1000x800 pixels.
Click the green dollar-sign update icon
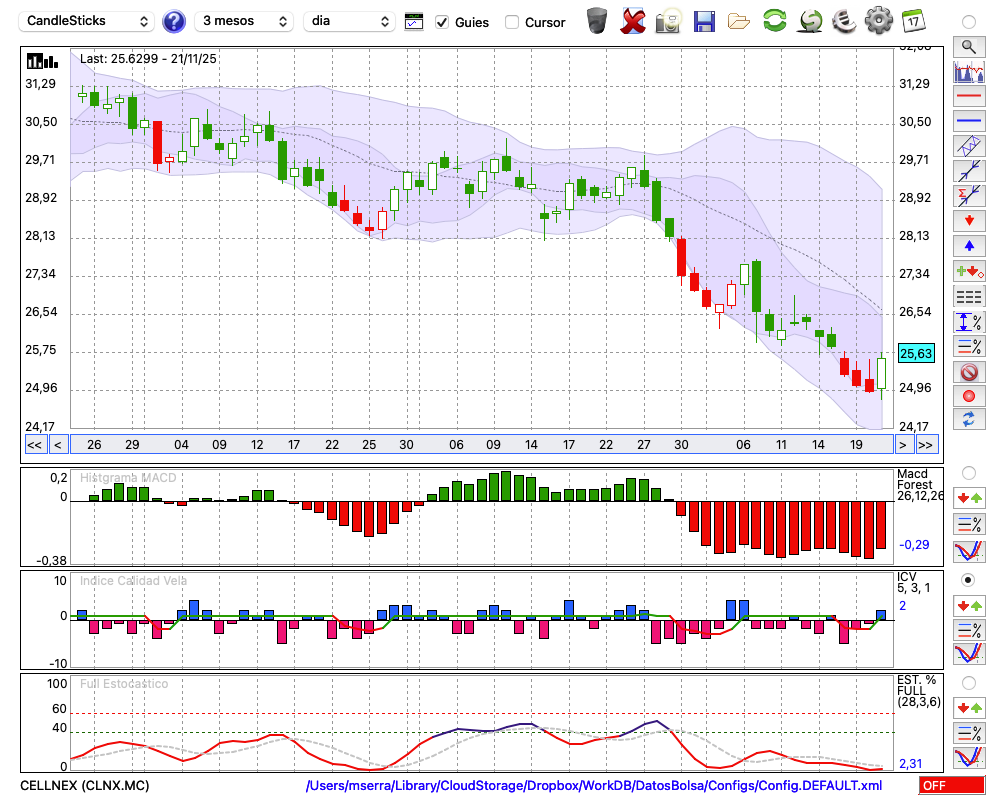point(810,20)
